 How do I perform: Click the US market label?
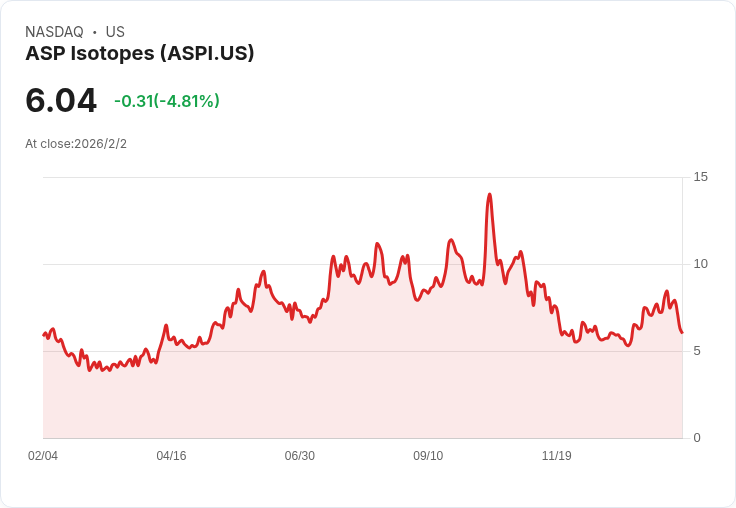pos(115,32)
